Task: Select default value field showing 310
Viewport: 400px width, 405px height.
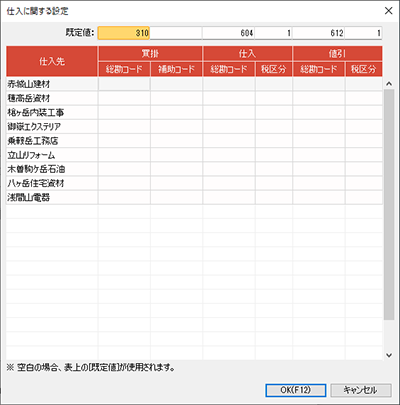Action: tap(124, 33)
